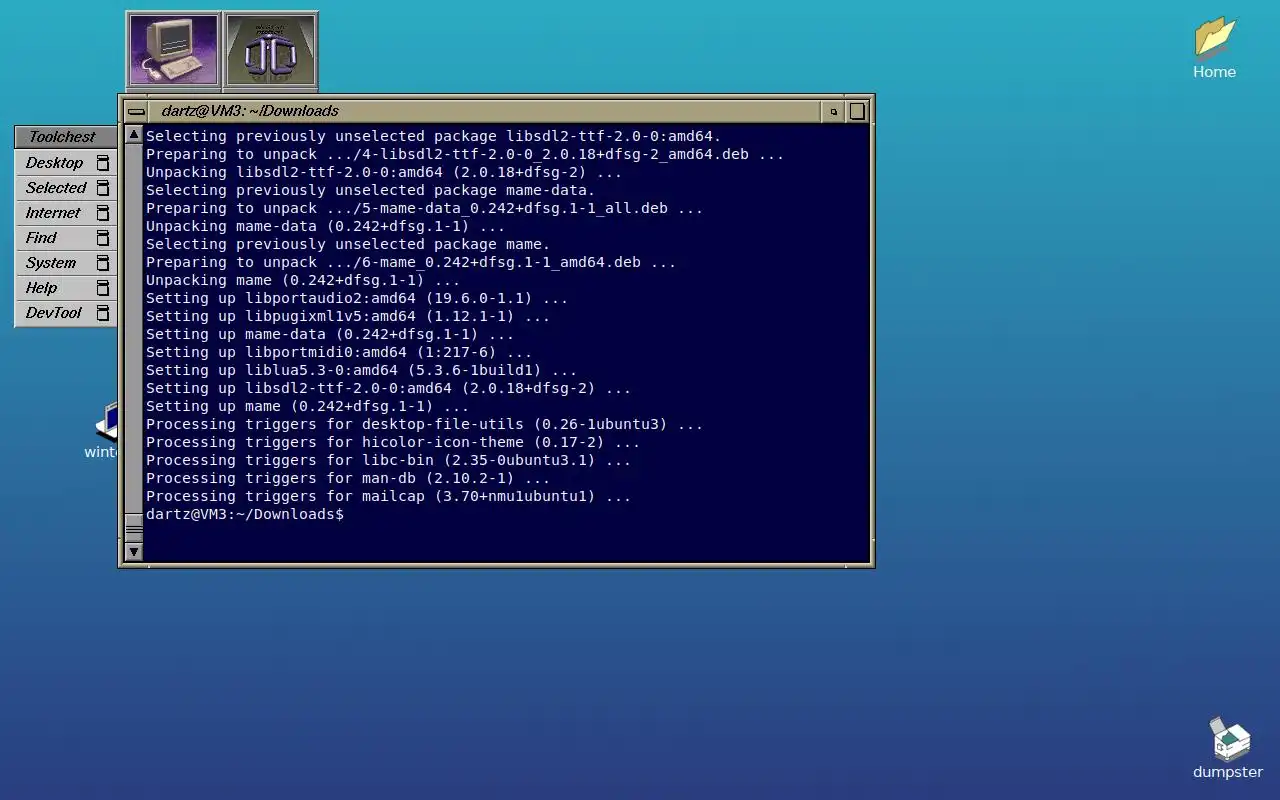Tear off the Help menu icon
Image resolution: width=1280 pixels, height=800 pixels.
102,288
